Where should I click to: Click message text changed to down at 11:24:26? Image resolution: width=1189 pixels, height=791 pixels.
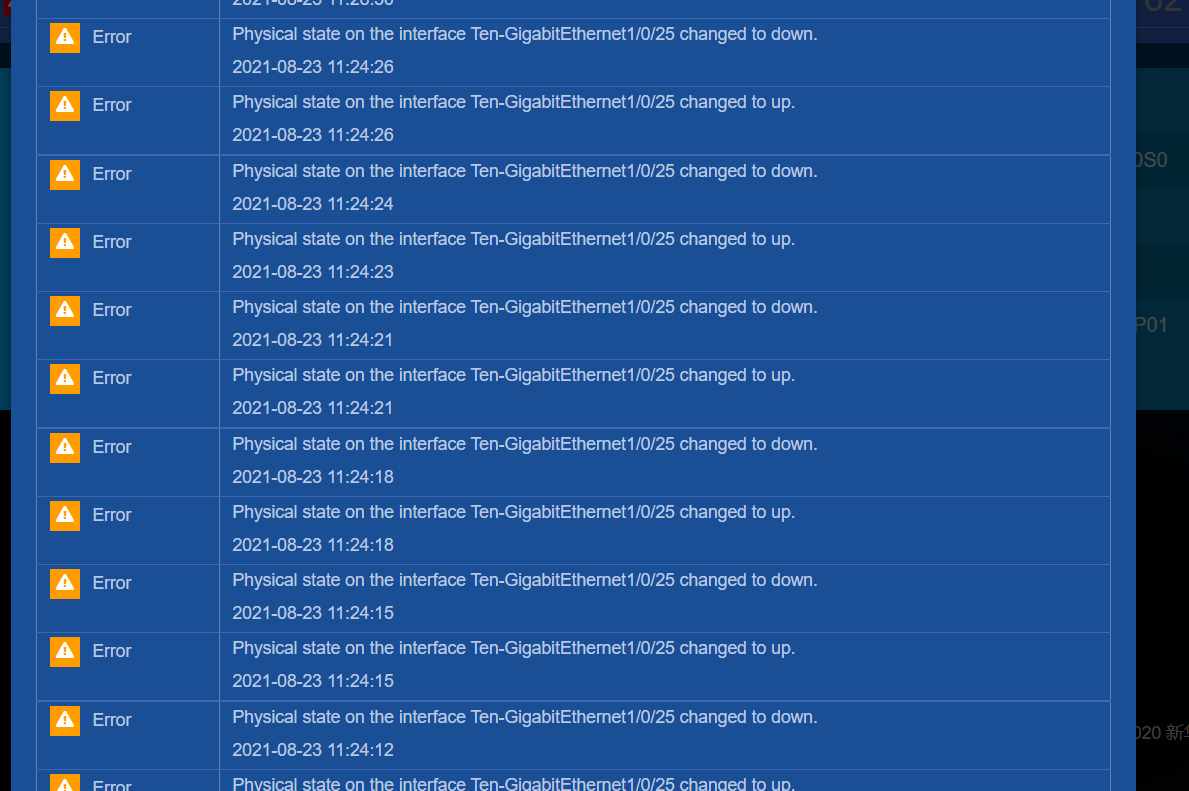pyautogui.click(x=525, y=34)
